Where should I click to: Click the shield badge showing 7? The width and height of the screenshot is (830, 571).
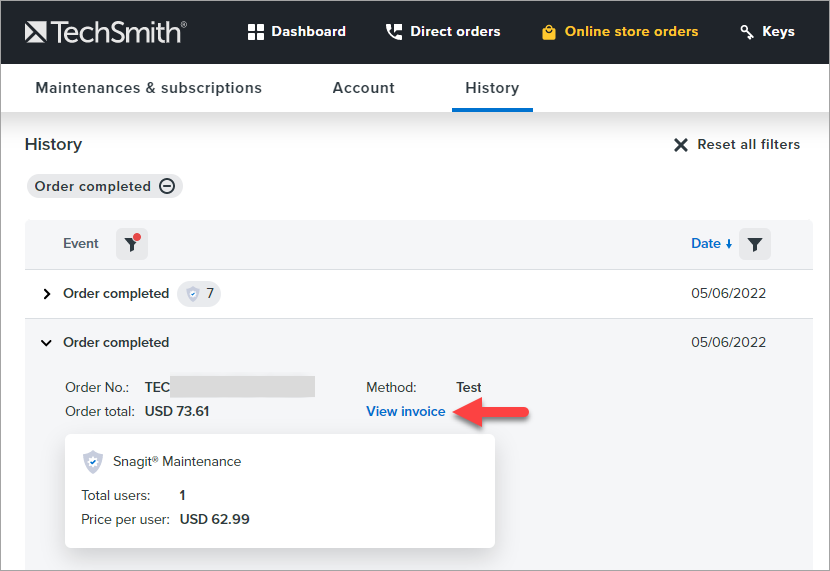(x=200, y=294)
